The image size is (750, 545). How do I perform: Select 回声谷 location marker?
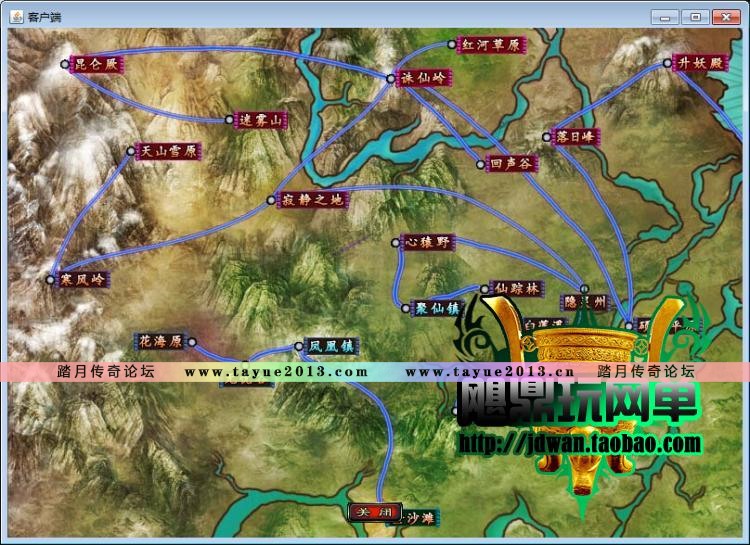[x=512, y=164]
